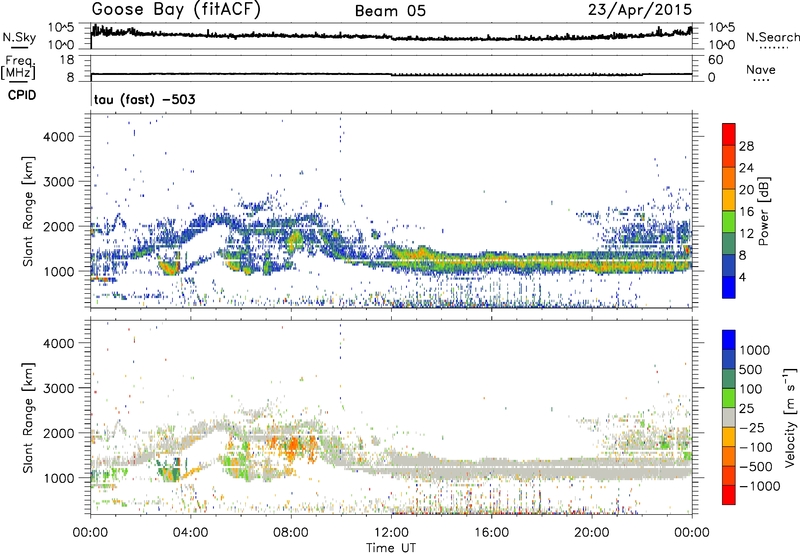Viewport: 800px width, 554px height.
Task: Select the 'Beam 05' header label
Action: 390,11
